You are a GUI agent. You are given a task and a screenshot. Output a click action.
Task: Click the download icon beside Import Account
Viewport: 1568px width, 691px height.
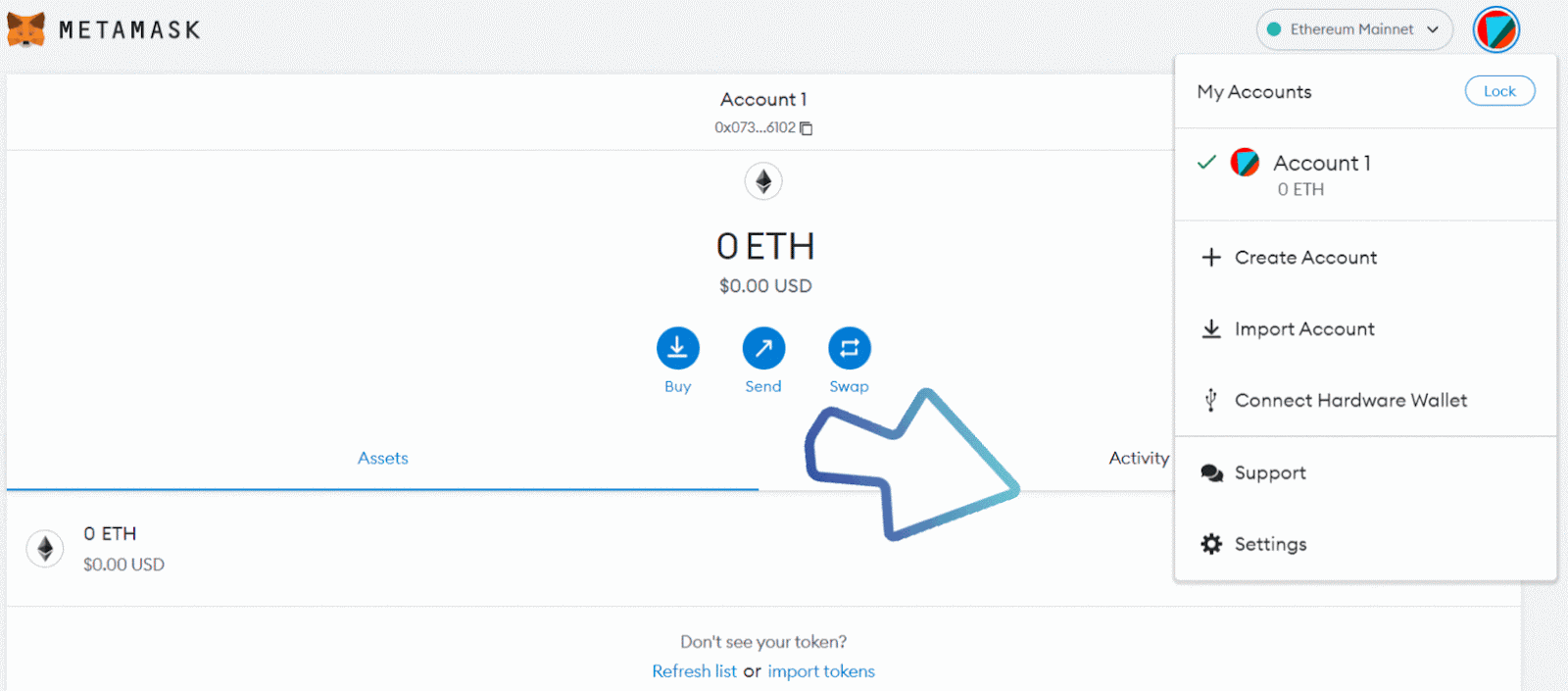1211,328
